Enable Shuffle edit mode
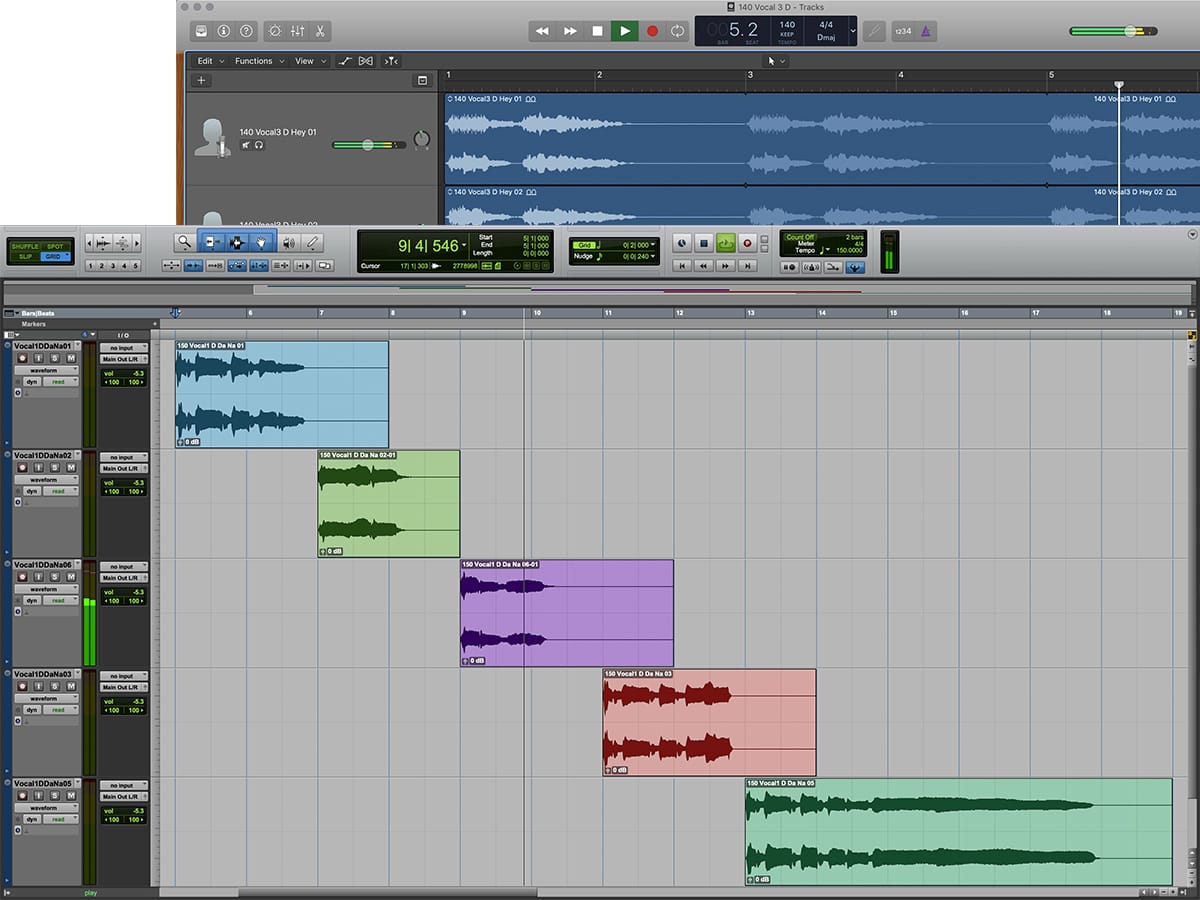1200x900 pixels. [25, 246]
